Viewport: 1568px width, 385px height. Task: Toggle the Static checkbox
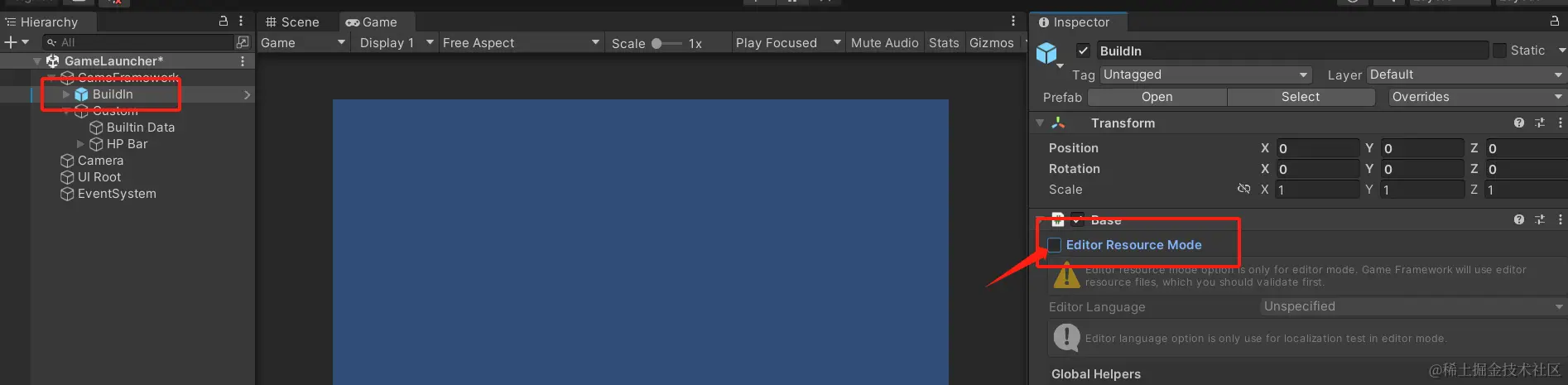1499,51
